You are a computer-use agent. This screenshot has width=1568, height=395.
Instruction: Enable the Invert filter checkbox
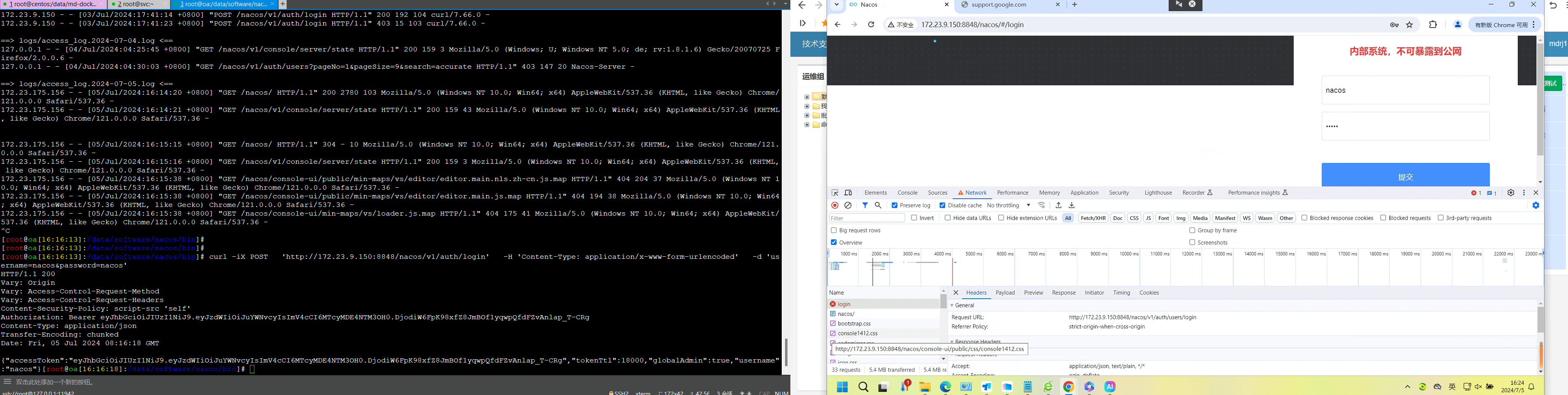pos(914,218)
